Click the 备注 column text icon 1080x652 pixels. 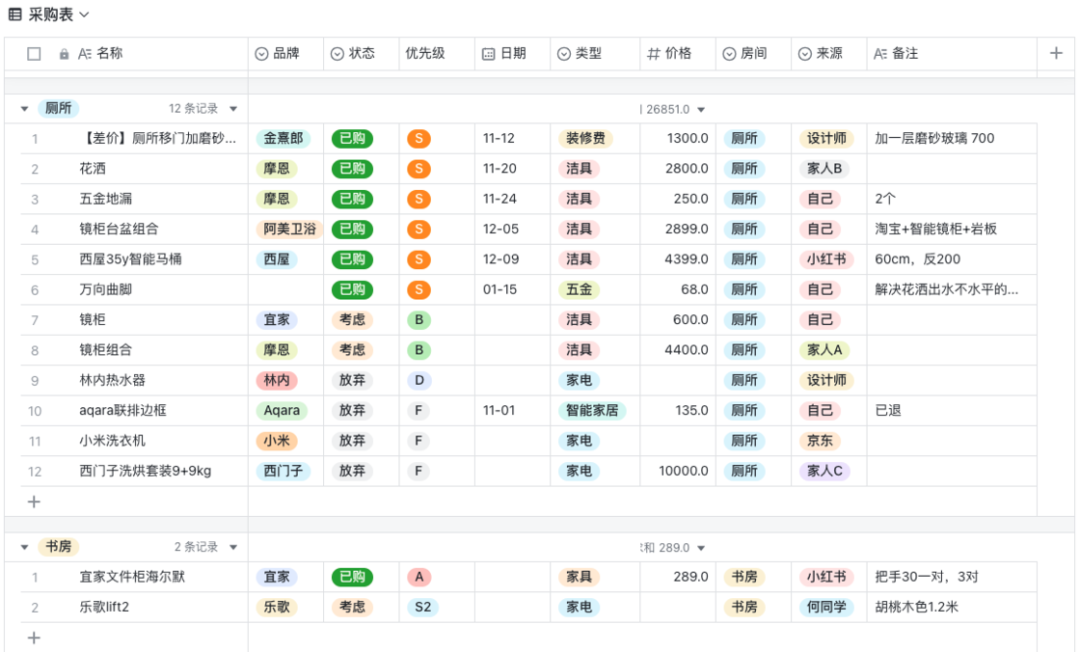click(880, 54)
